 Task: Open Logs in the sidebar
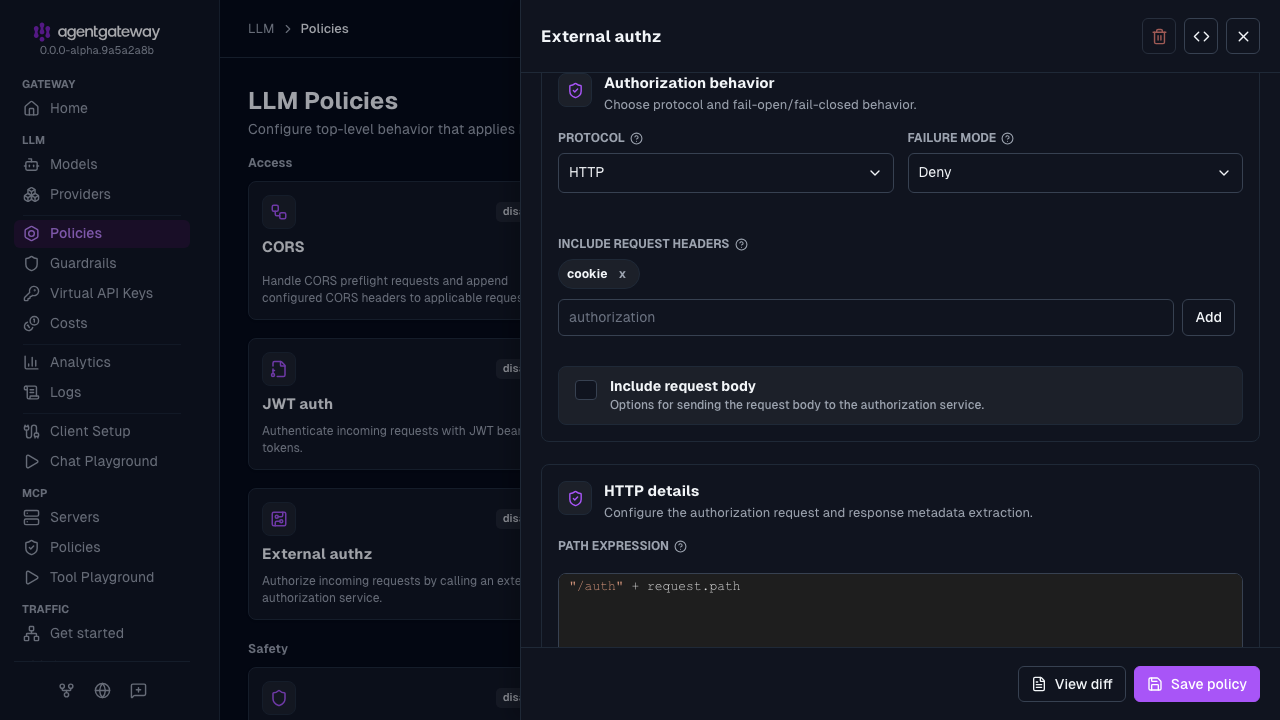102,392
